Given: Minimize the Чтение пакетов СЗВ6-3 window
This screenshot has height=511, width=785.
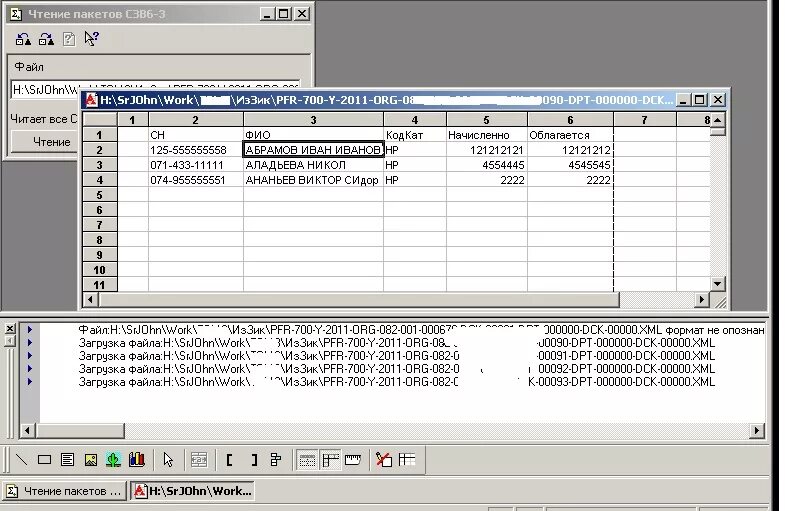Looking at the screenshot, I should pos(267,14).
